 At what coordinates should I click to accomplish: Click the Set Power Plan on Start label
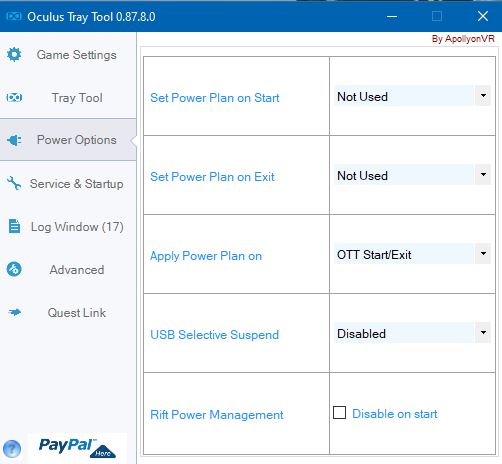(x=215, y=98)
